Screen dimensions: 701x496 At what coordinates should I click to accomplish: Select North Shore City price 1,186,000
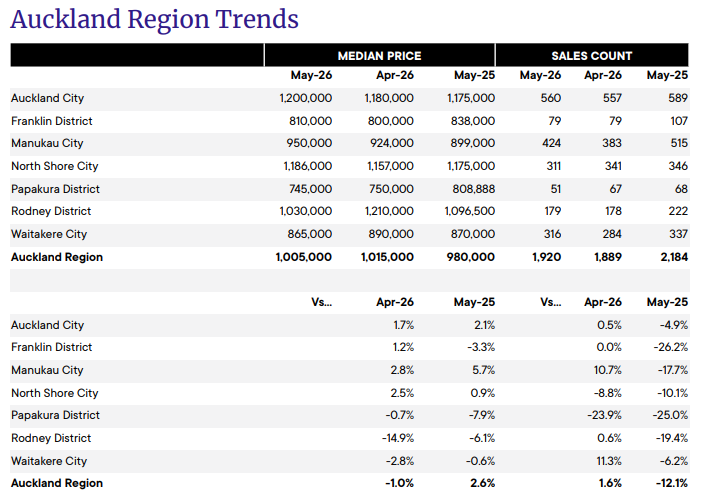(308, 166)
